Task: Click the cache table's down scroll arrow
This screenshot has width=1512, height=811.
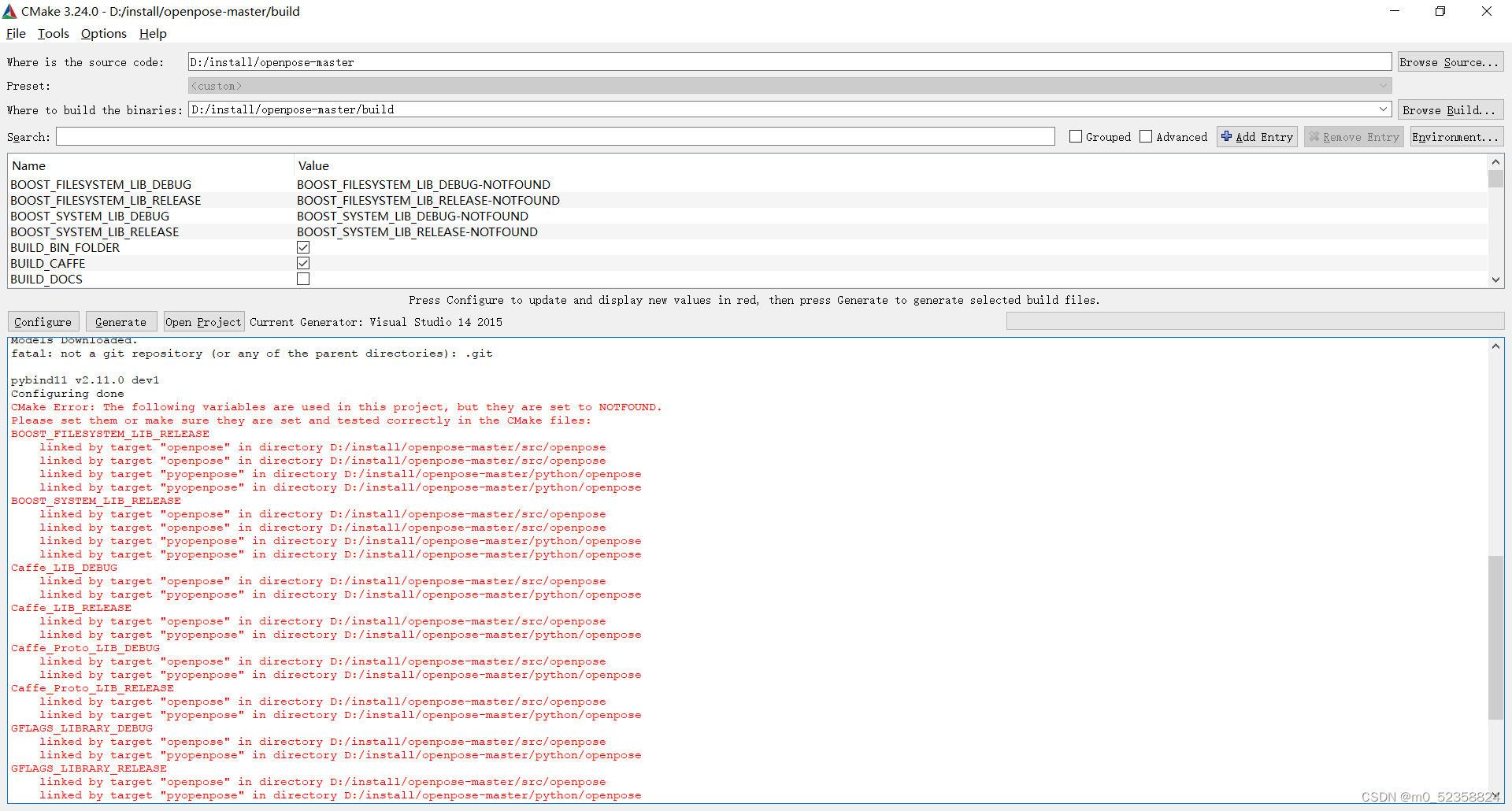Action: point(1495,280)
